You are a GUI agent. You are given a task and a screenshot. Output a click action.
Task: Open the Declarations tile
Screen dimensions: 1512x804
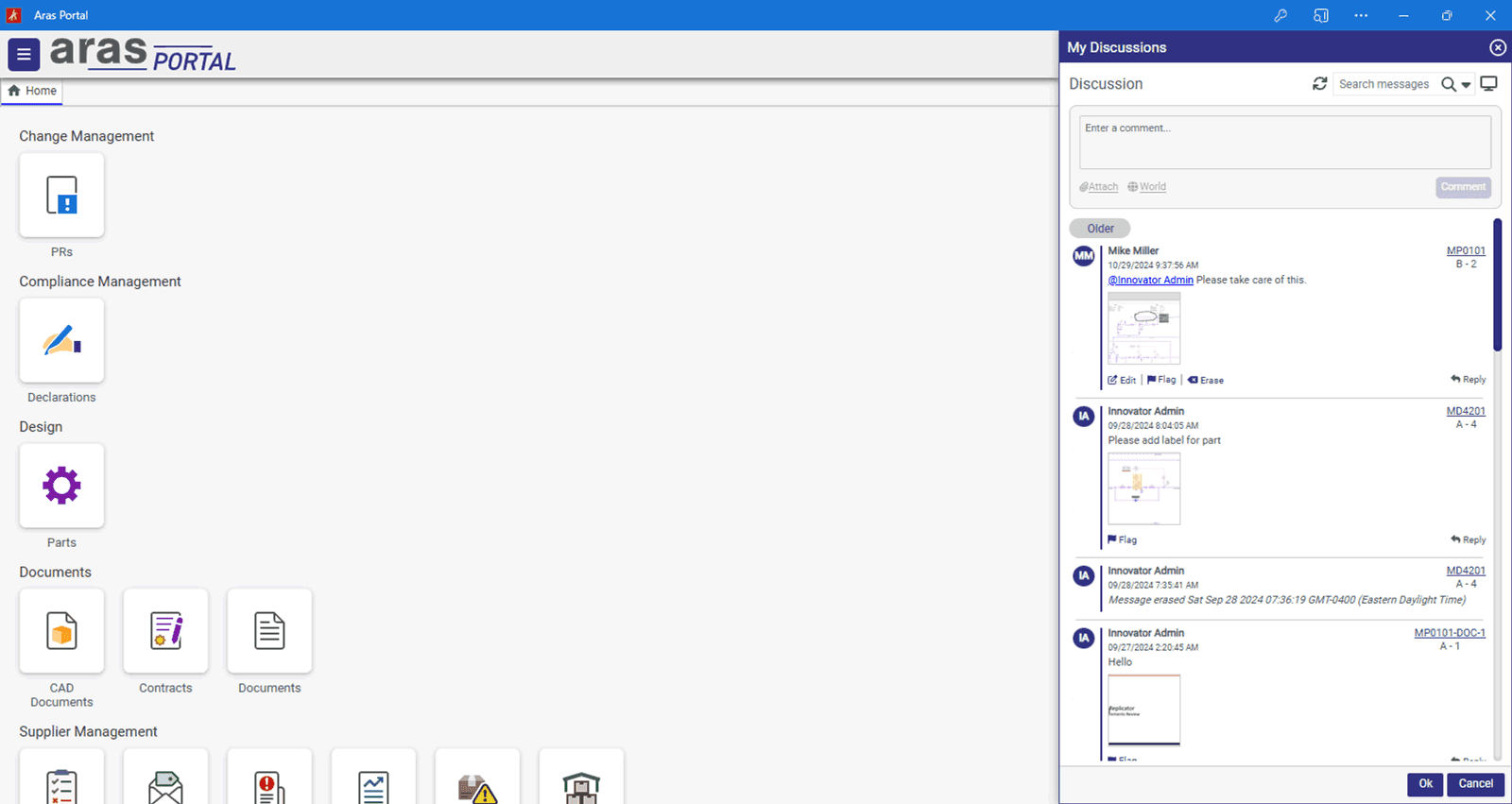61,341
